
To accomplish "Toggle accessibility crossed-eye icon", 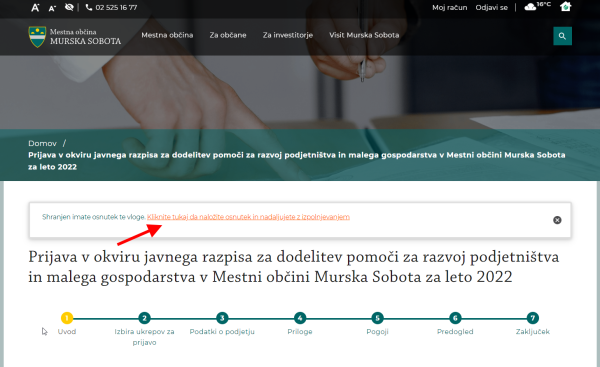I will tap(69, 7).
